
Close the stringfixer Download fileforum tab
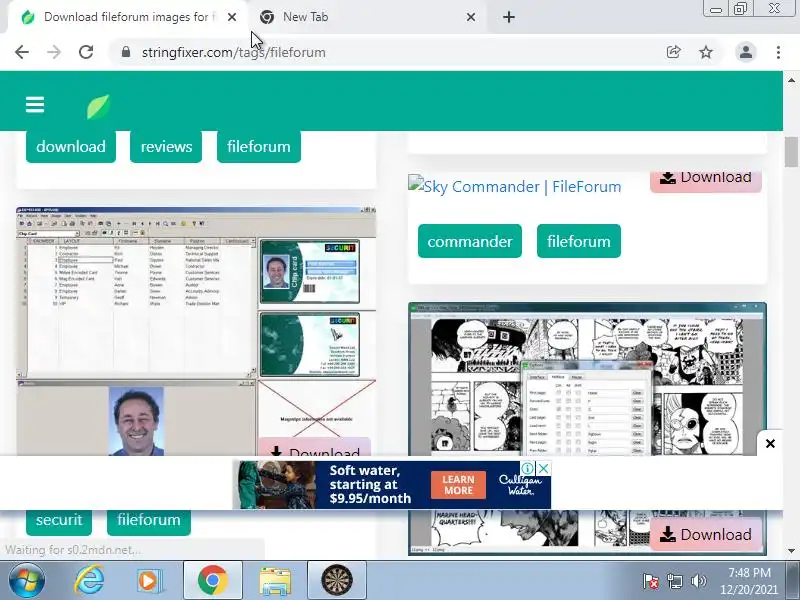(232, 17)
